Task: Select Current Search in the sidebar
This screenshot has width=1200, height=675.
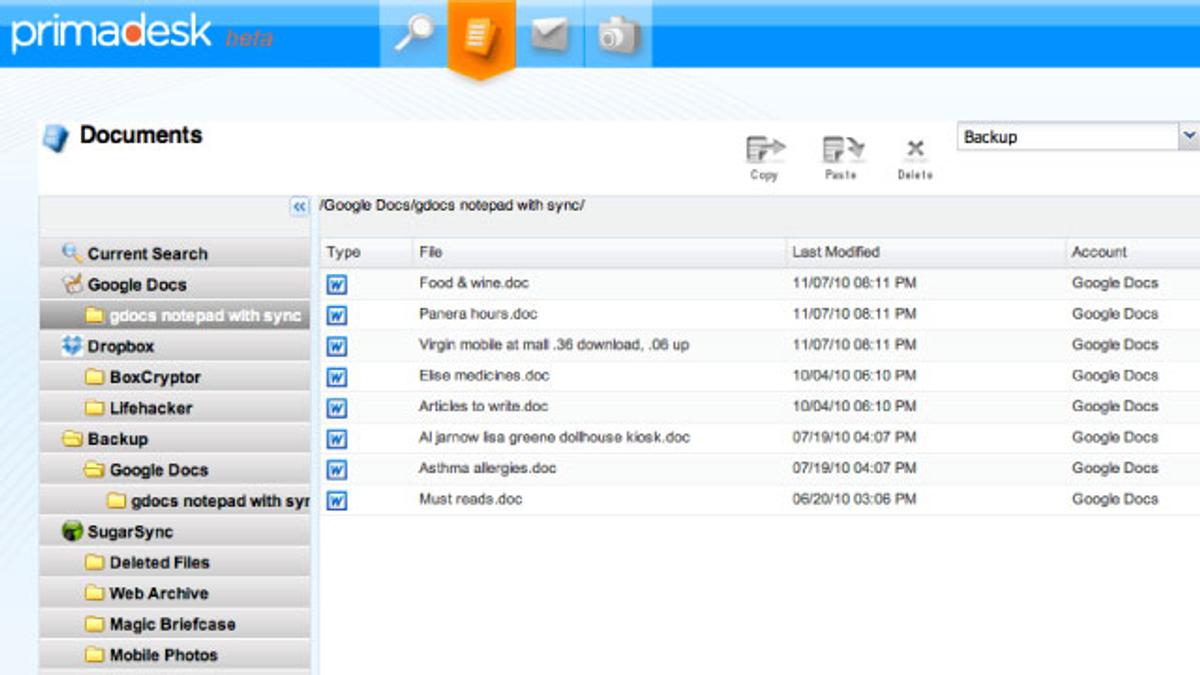Action: [147, 254]
